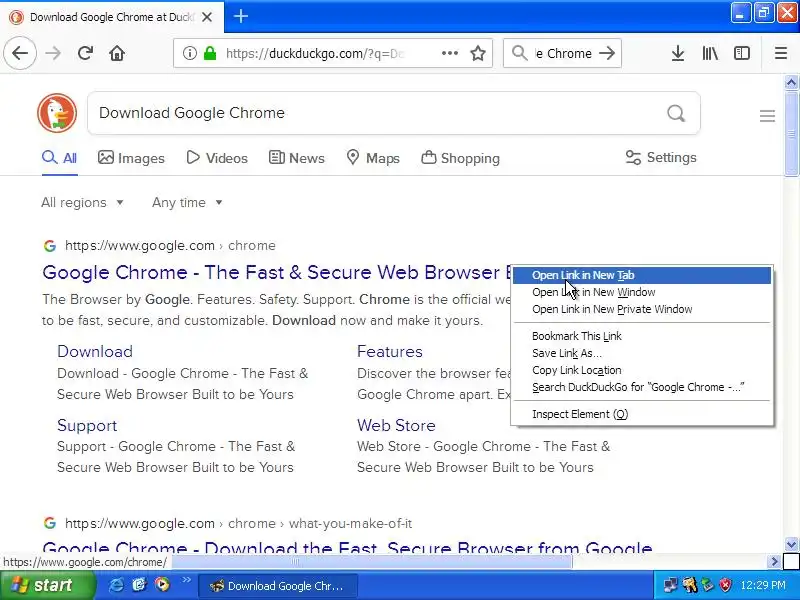Expand quick launch chevron in taskbar

click(186, 580)
